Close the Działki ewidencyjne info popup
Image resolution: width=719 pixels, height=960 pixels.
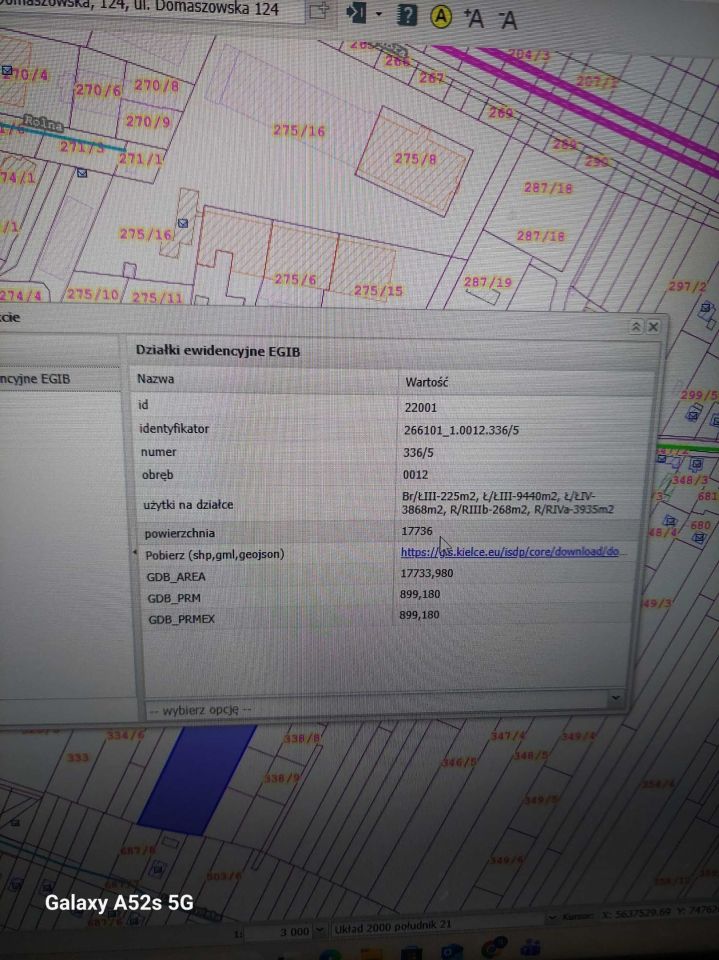coord(653,327)
